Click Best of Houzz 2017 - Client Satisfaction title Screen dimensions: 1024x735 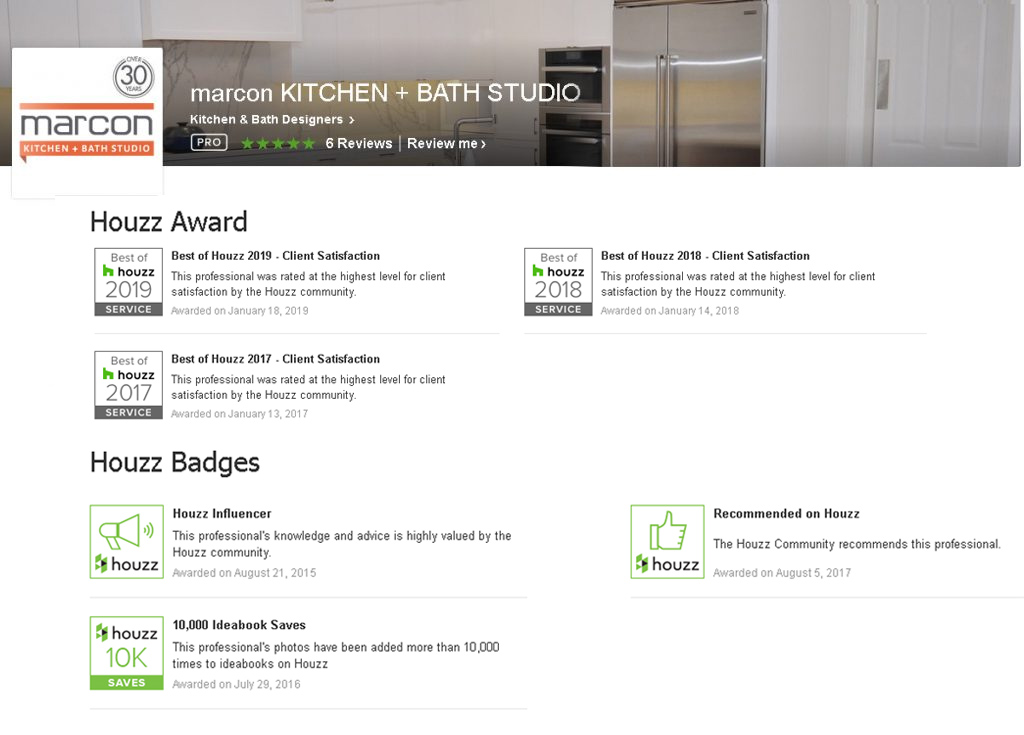click(x=275, y=359)
